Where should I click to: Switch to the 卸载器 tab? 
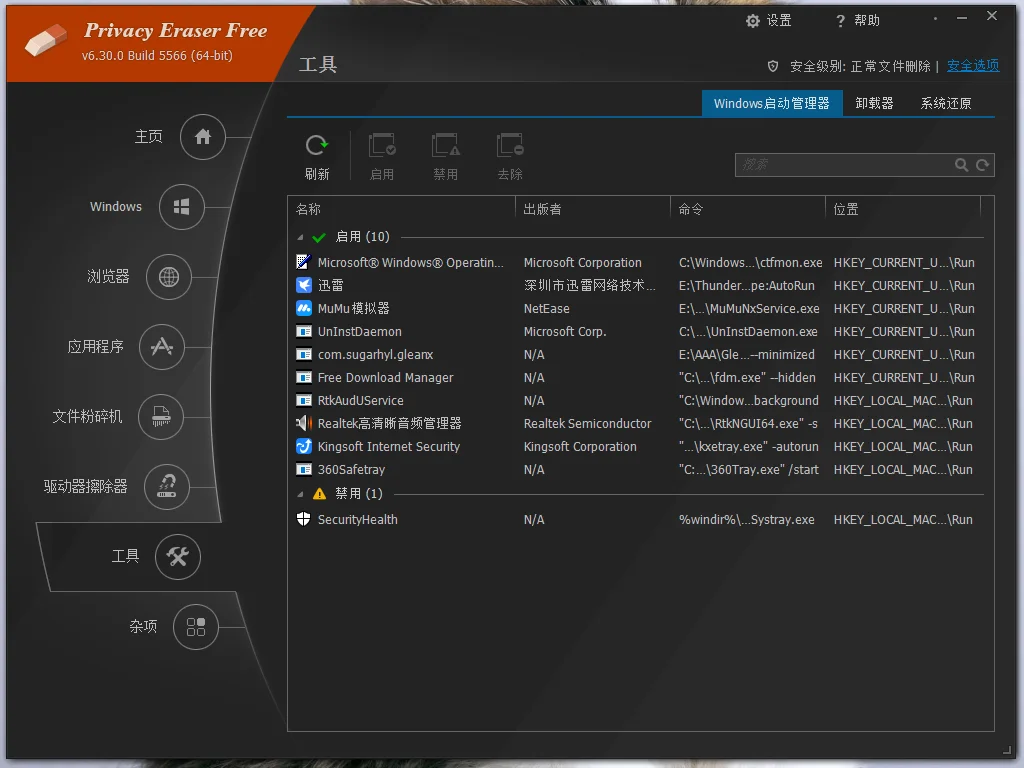(874, 103)
